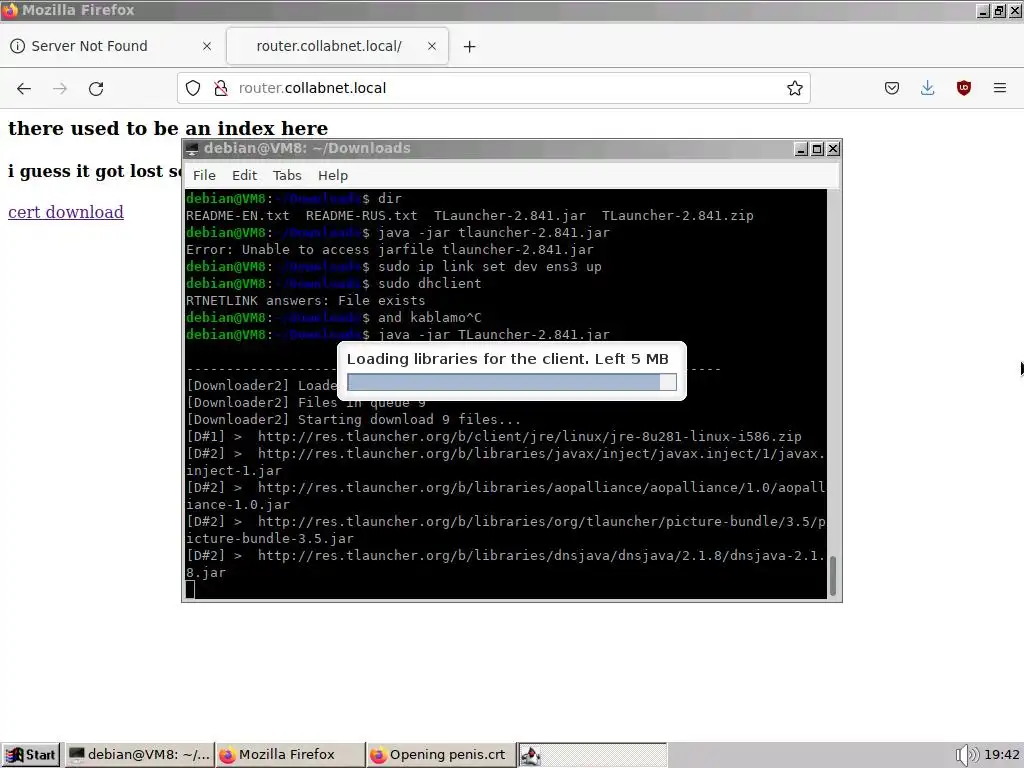
Task: Click the terminal vertical scrollbar thumb
Action: 833,575
